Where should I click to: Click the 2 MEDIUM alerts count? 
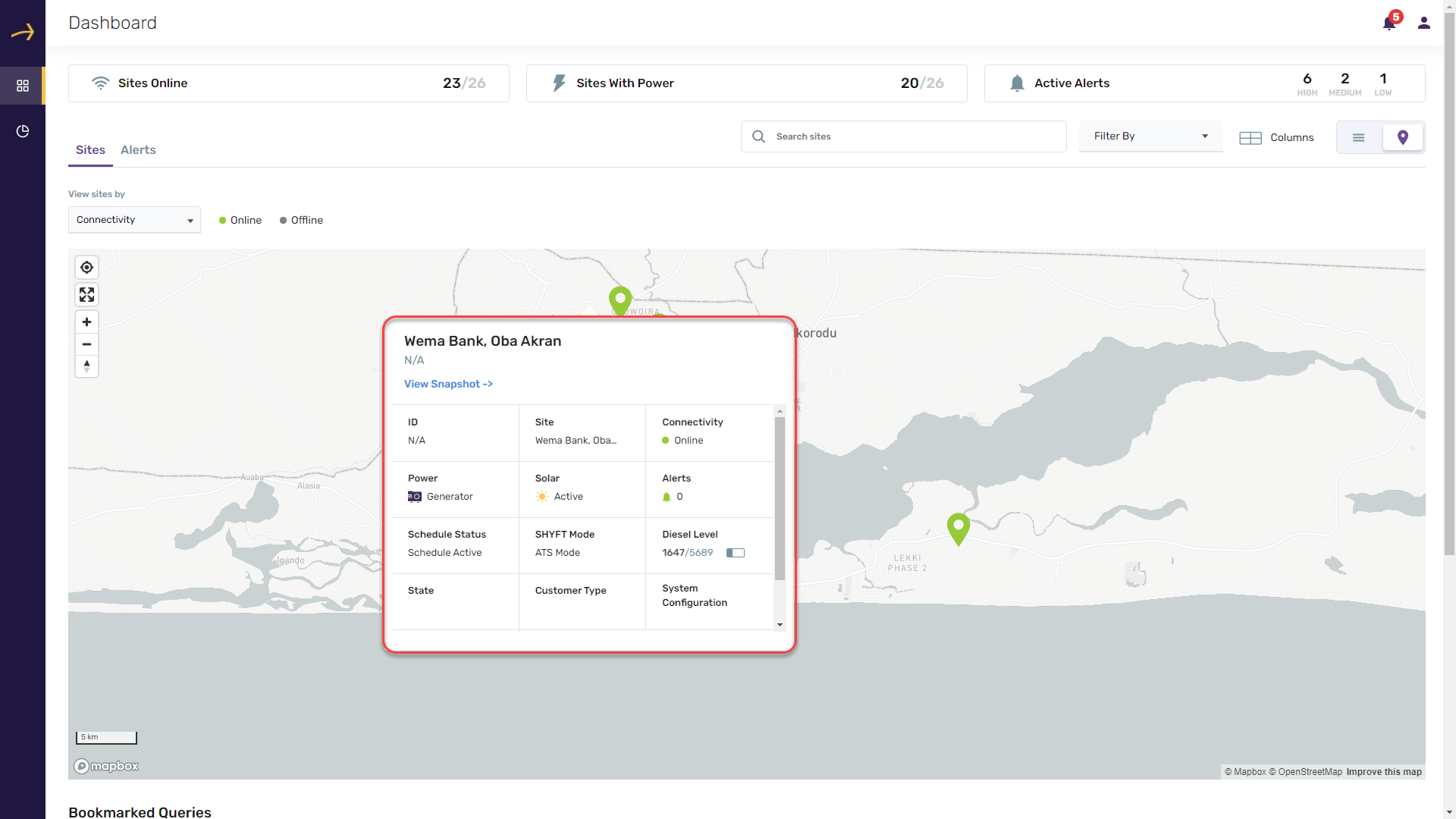pos(1345,83)
